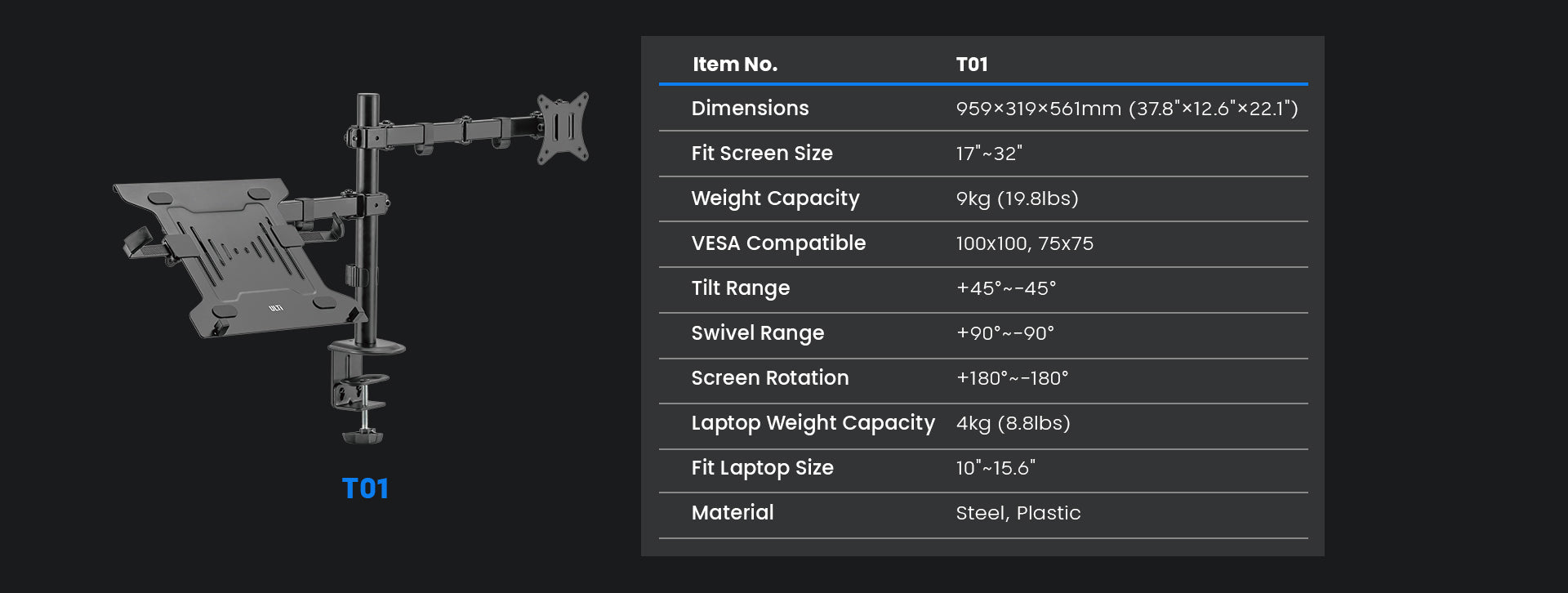Click the Laptop Weight Capacity label
This screenshot has height=593, width=1568.
tap(813, 423)
